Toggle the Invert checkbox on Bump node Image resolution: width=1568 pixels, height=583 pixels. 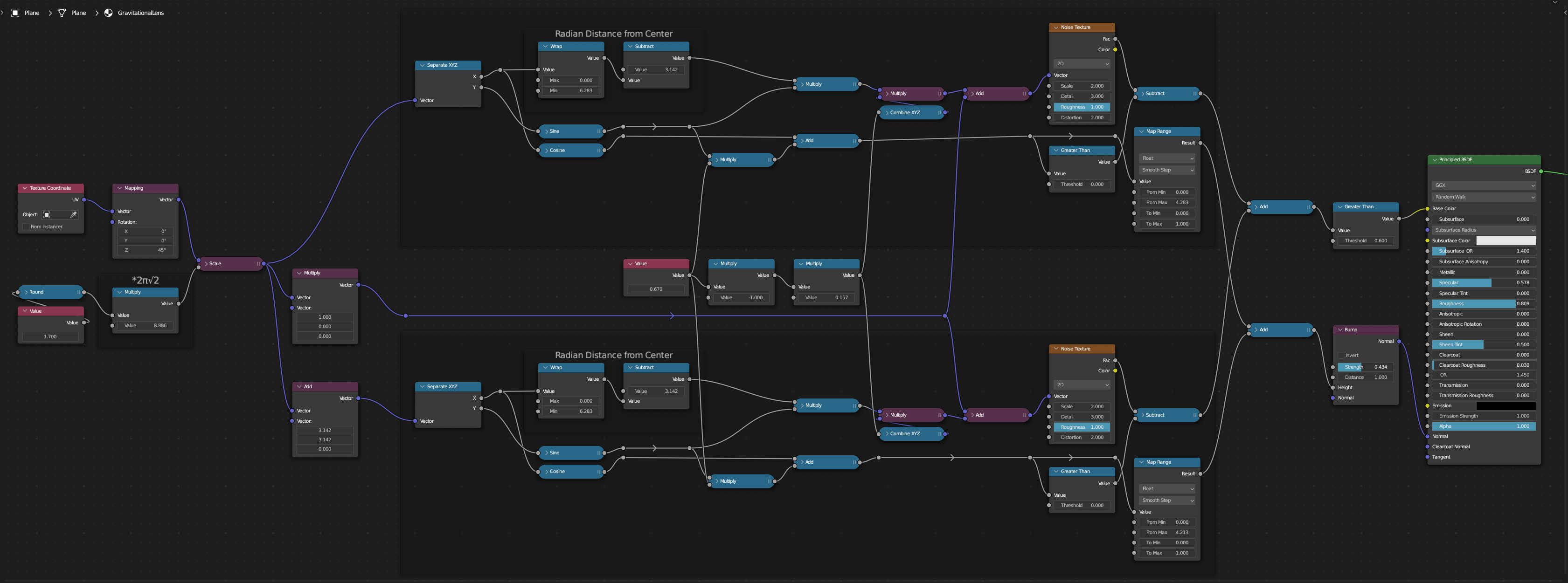(x=1340, y=356)
